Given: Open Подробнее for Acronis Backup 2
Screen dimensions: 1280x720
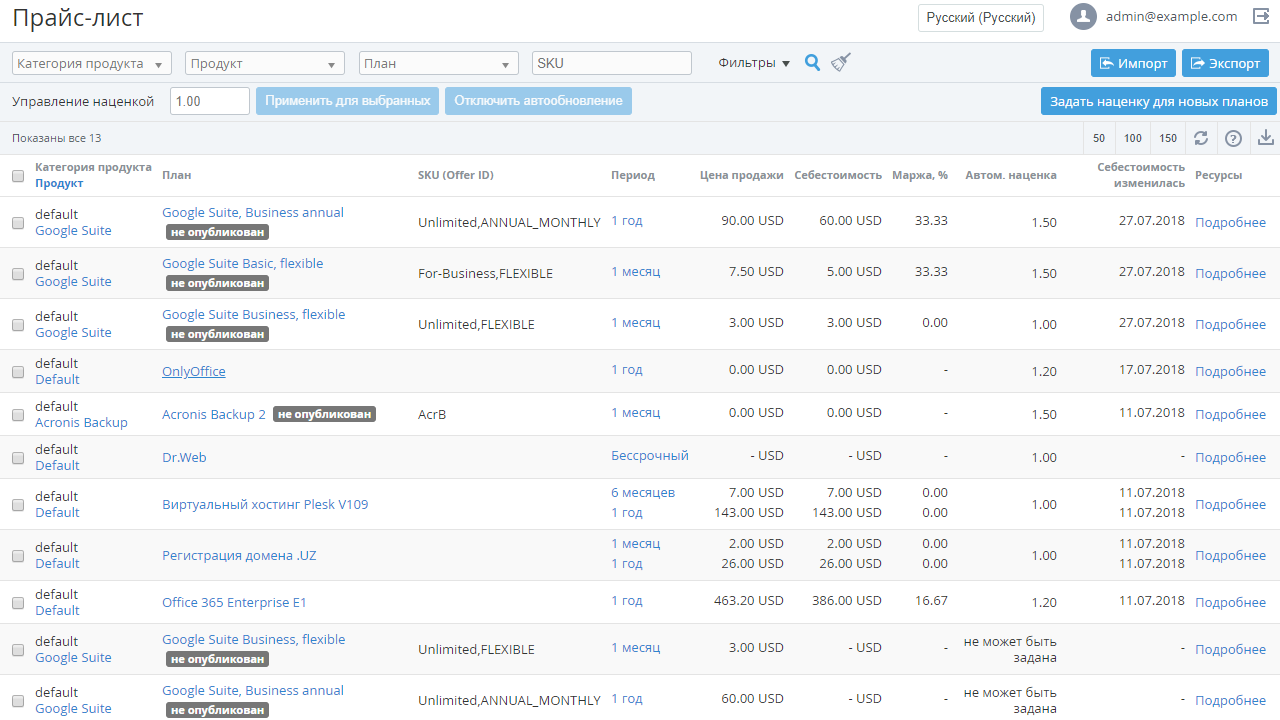Looking at the screenshot, I should (x=1230, y=414).
